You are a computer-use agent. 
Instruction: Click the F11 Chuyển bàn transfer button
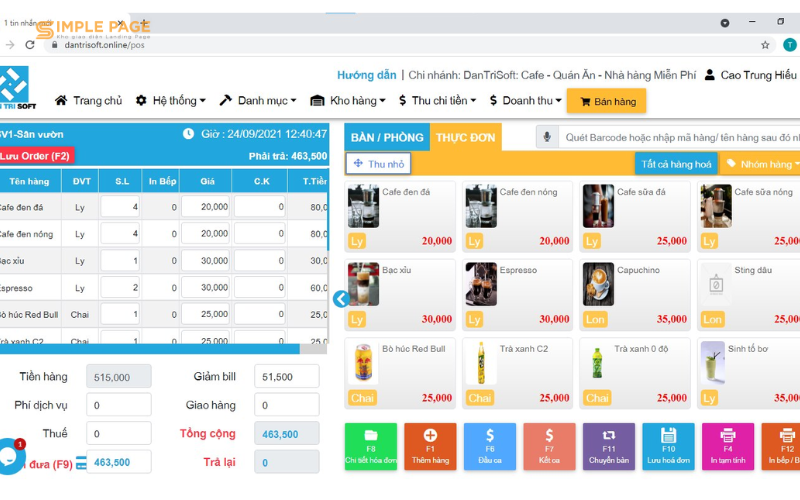click(609, 446)
